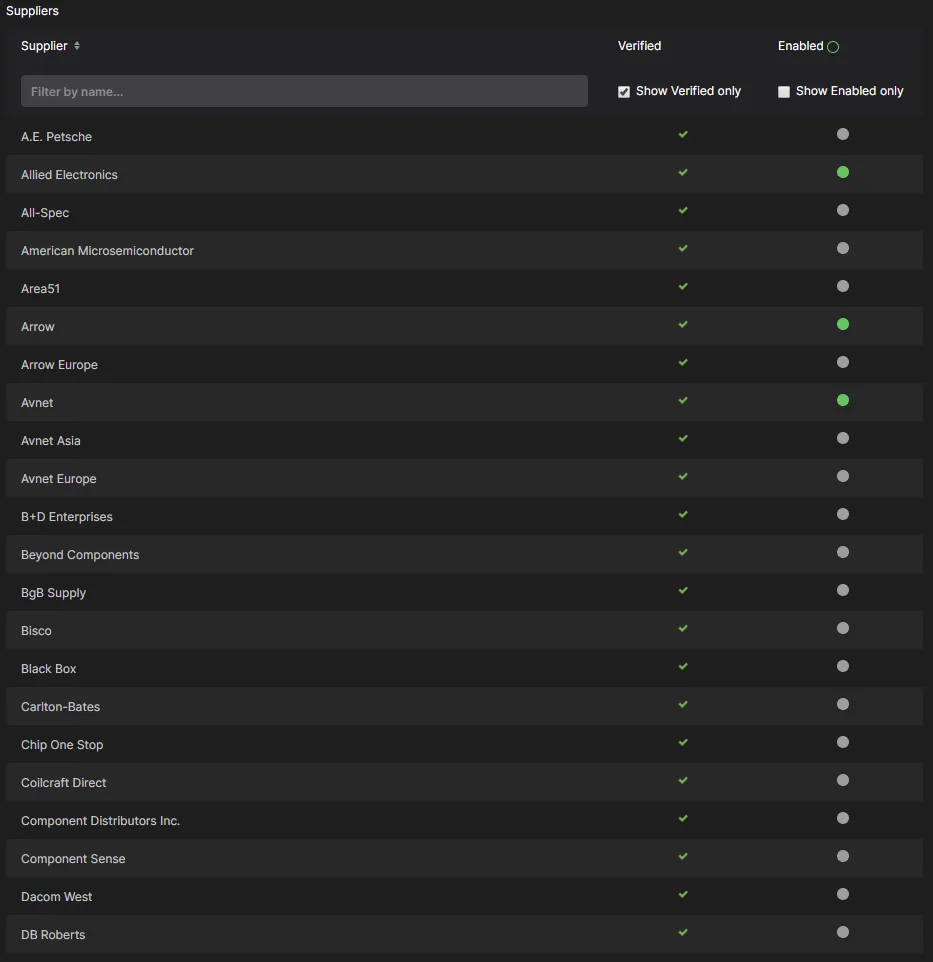Image resolution: width=933 pixels, height=962 pixels.
Task: Click the verified checkmark for Area51
Action: 683,287
